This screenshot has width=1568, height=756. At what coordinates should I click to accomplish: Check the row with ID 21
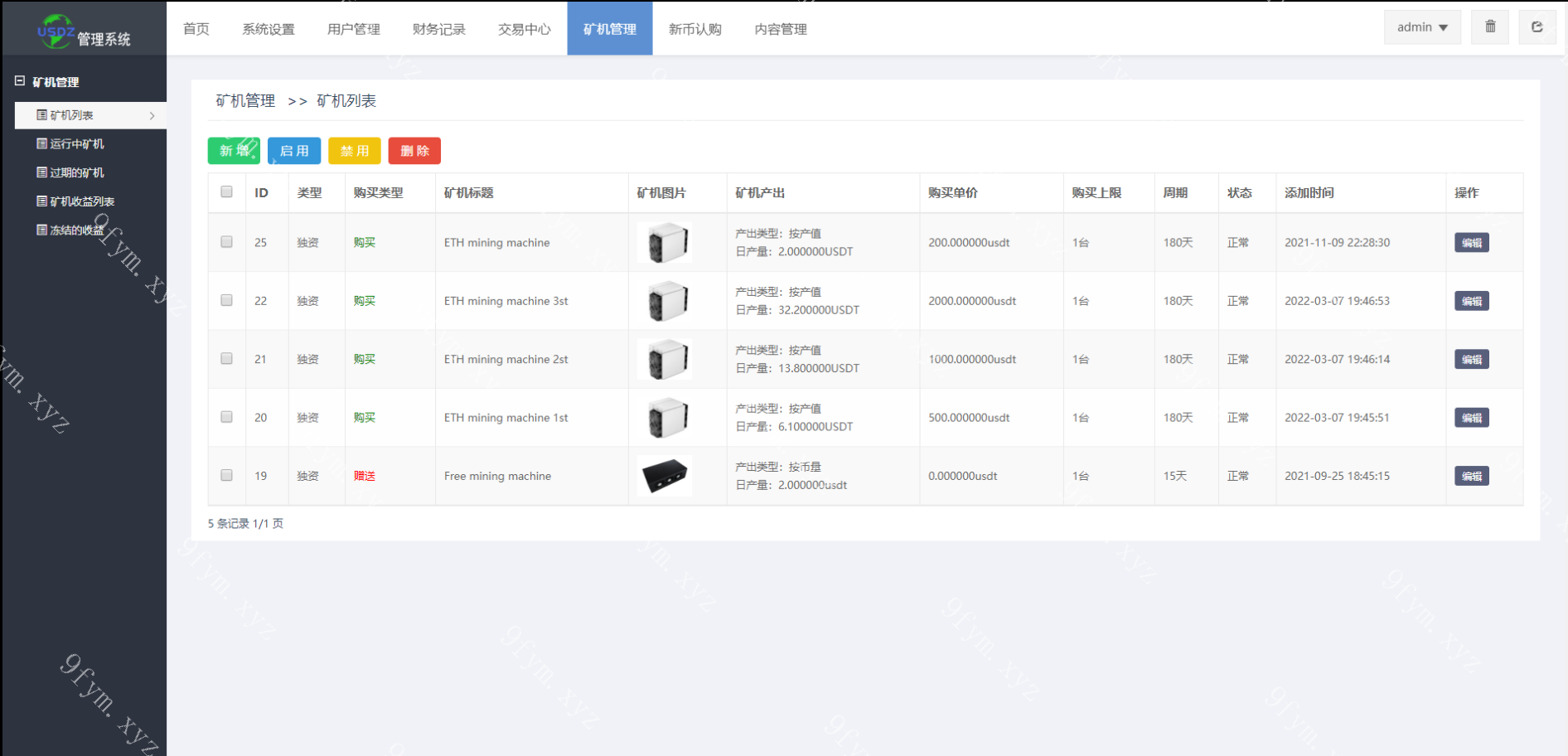(226, 358)
